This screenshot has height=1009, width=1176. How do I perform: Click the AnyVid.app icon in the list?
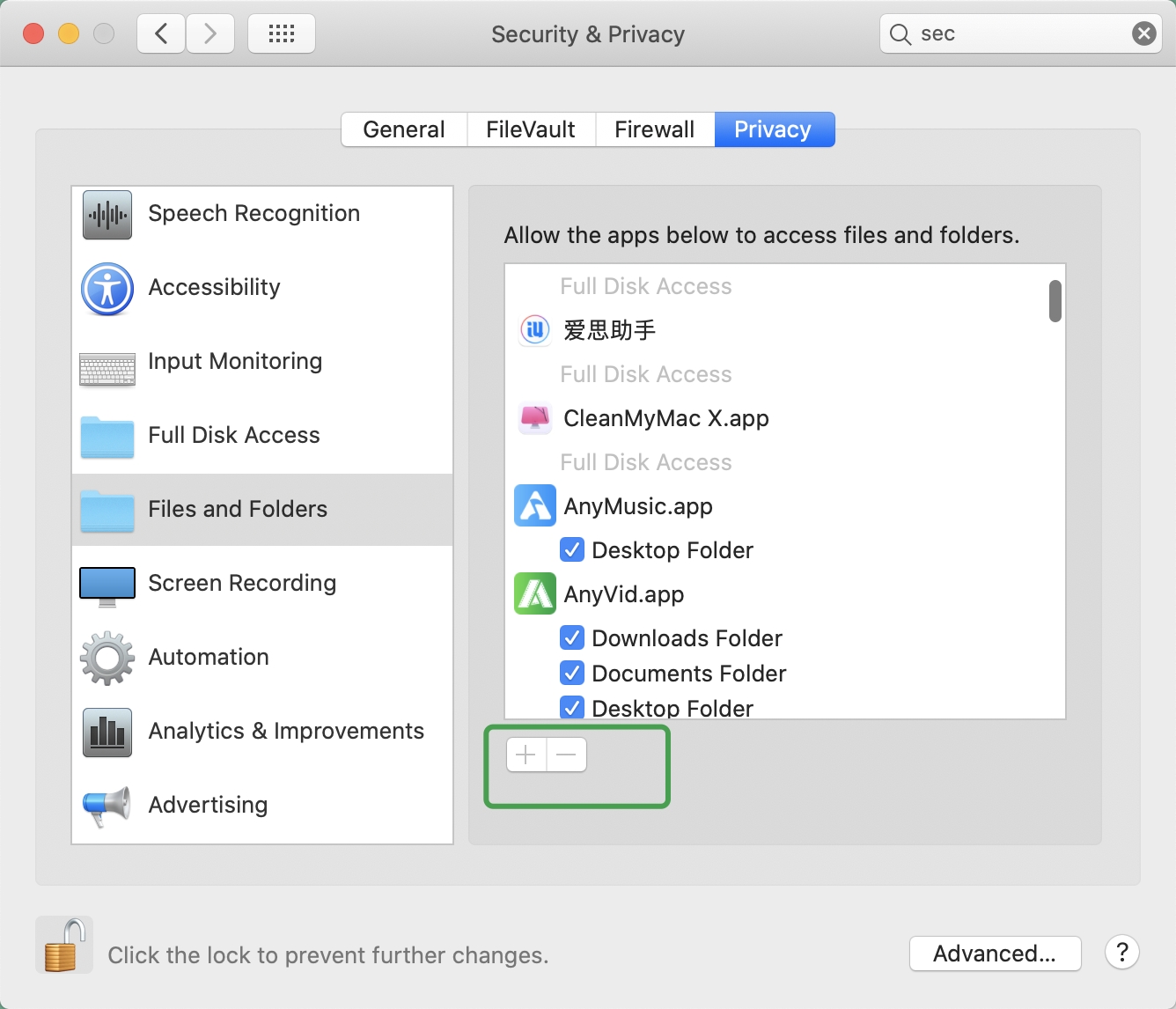pos(535,593)
